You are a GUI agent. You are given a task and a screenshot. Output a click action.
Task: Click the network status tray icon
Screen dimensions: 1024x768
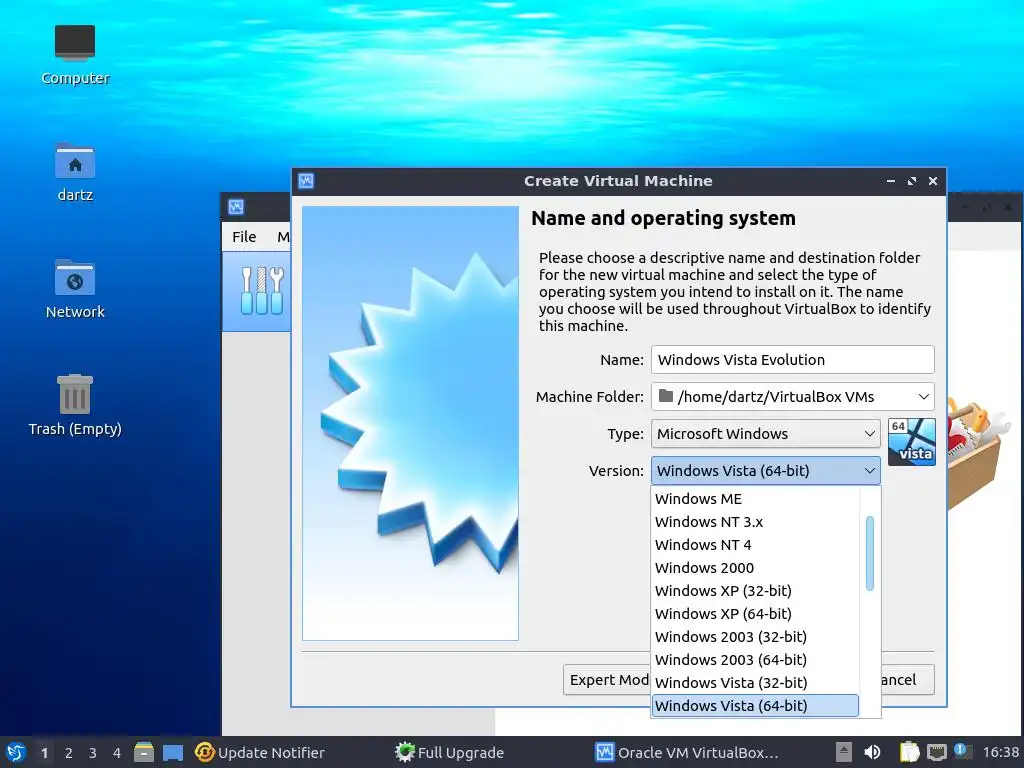[x=936, y=752]
